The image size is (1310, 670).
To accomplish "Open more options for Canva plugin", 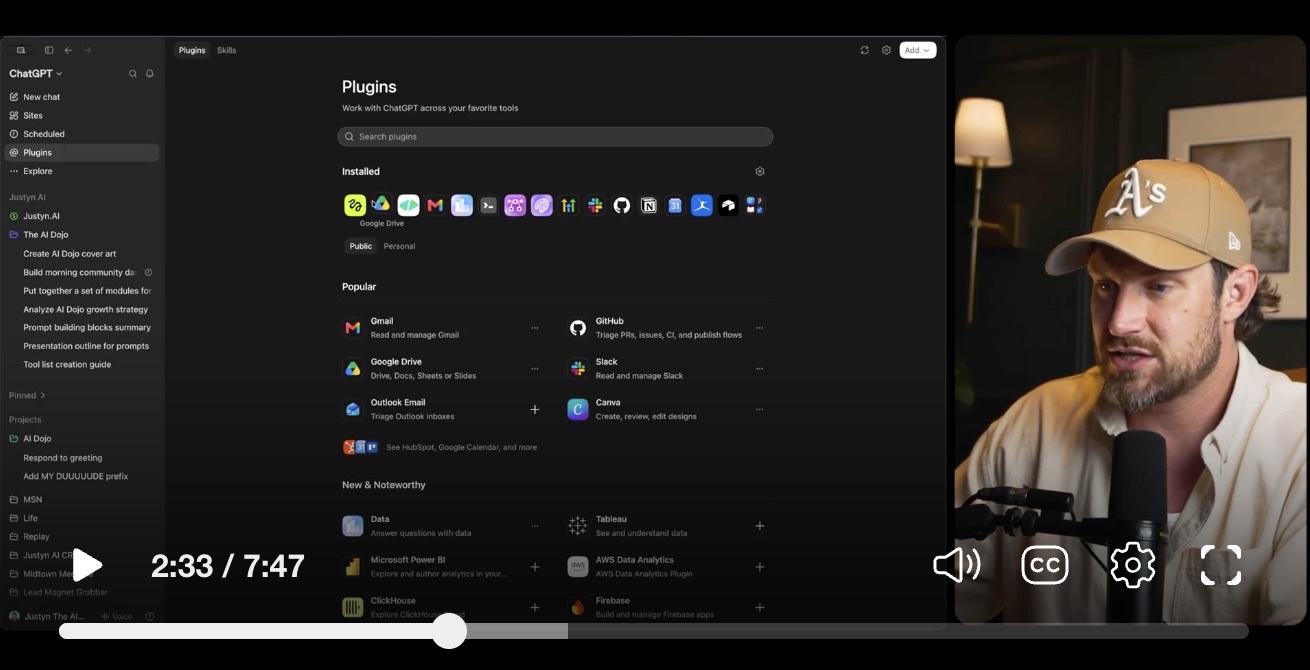I will click(760, 410).
